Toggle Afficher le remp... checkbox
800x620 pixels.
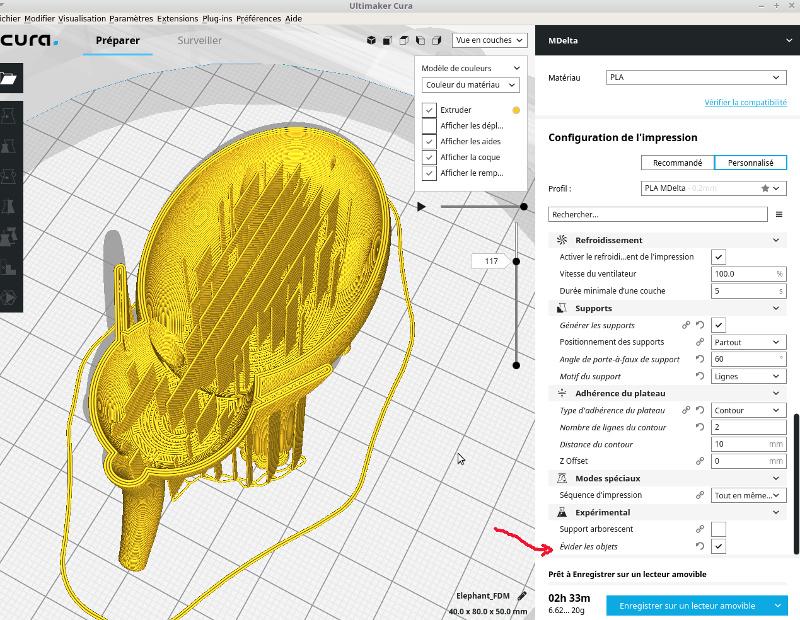coord(429,173)
